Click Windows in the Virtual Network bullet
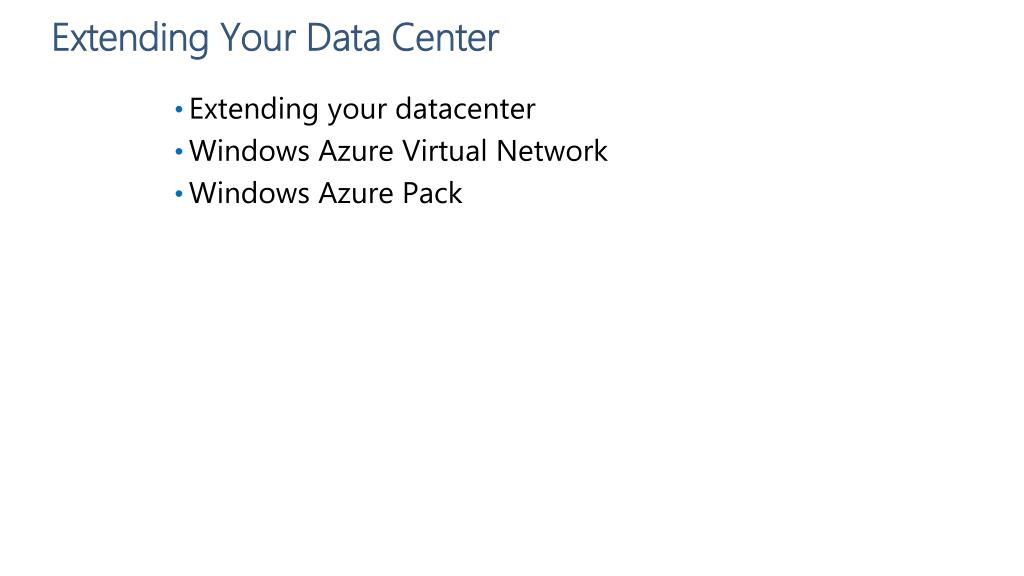 point(249,151)
